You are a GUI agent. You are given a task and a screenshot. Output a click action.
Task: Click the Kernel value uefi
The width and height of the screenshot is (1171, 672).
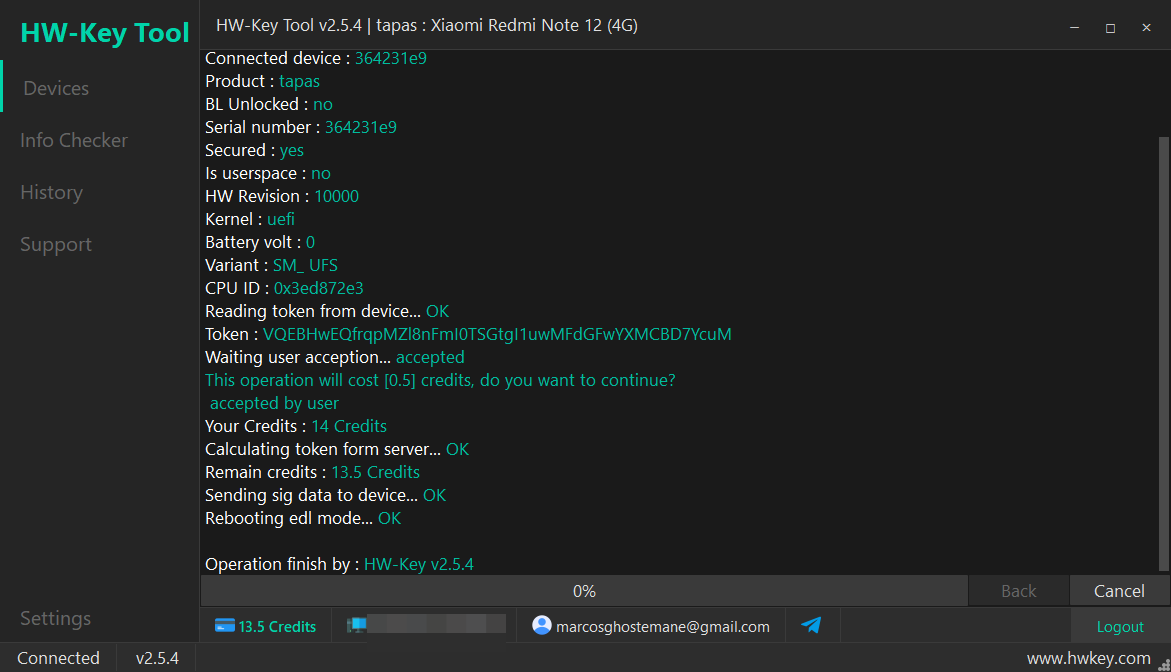point(281,220)
